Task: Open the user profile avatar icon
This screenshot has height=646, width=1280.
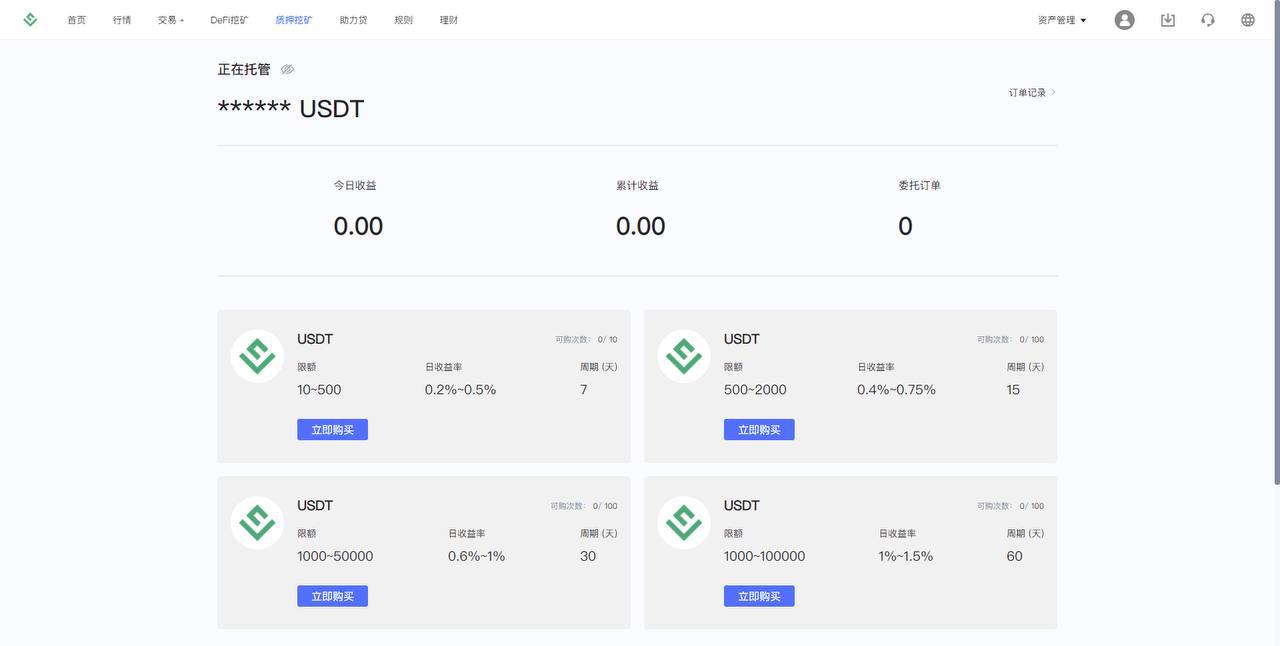Action: point(1124,20)
